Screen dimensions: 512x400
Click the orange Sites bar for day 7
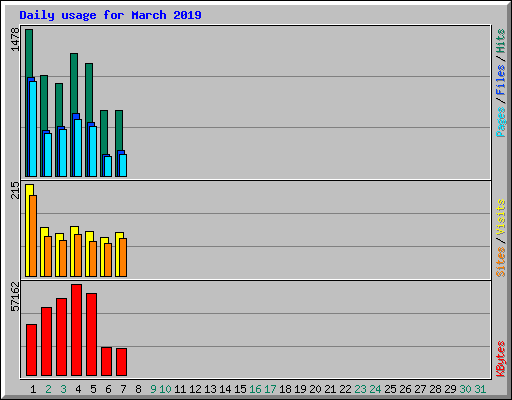click(x=123, y=257)
